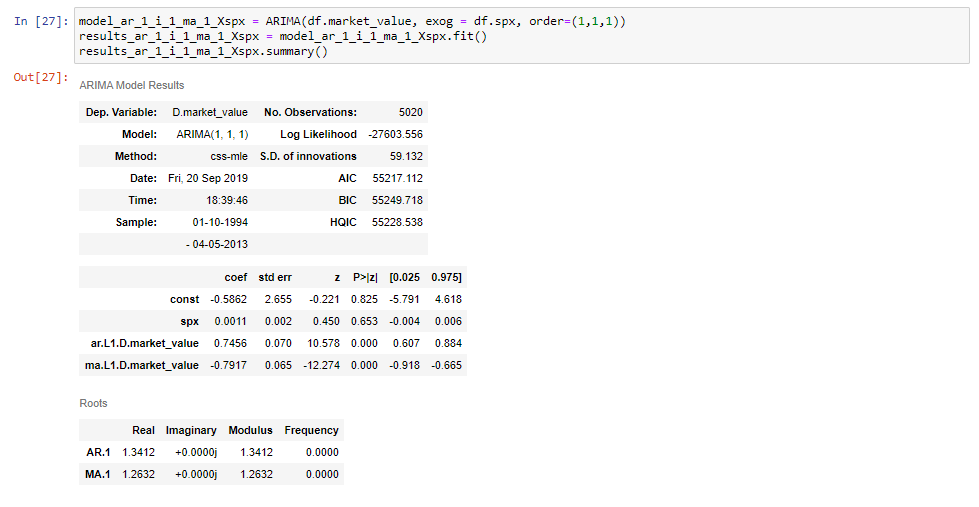Click the '[0.025' column header
This screenshot has width=979, height=507.
click(405, 277)
